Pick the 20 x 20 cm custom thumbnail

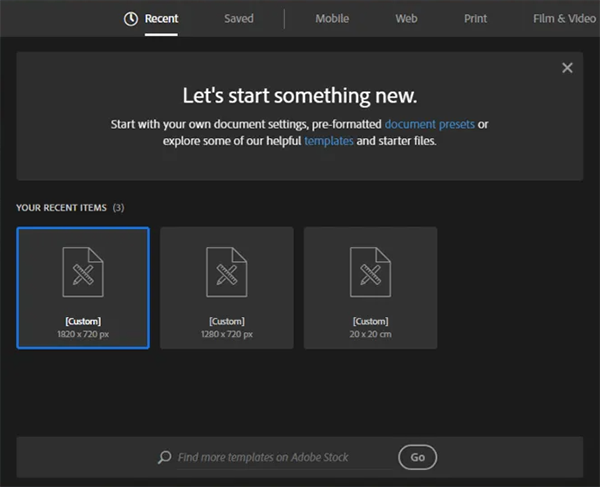click(x=370, y=288)
